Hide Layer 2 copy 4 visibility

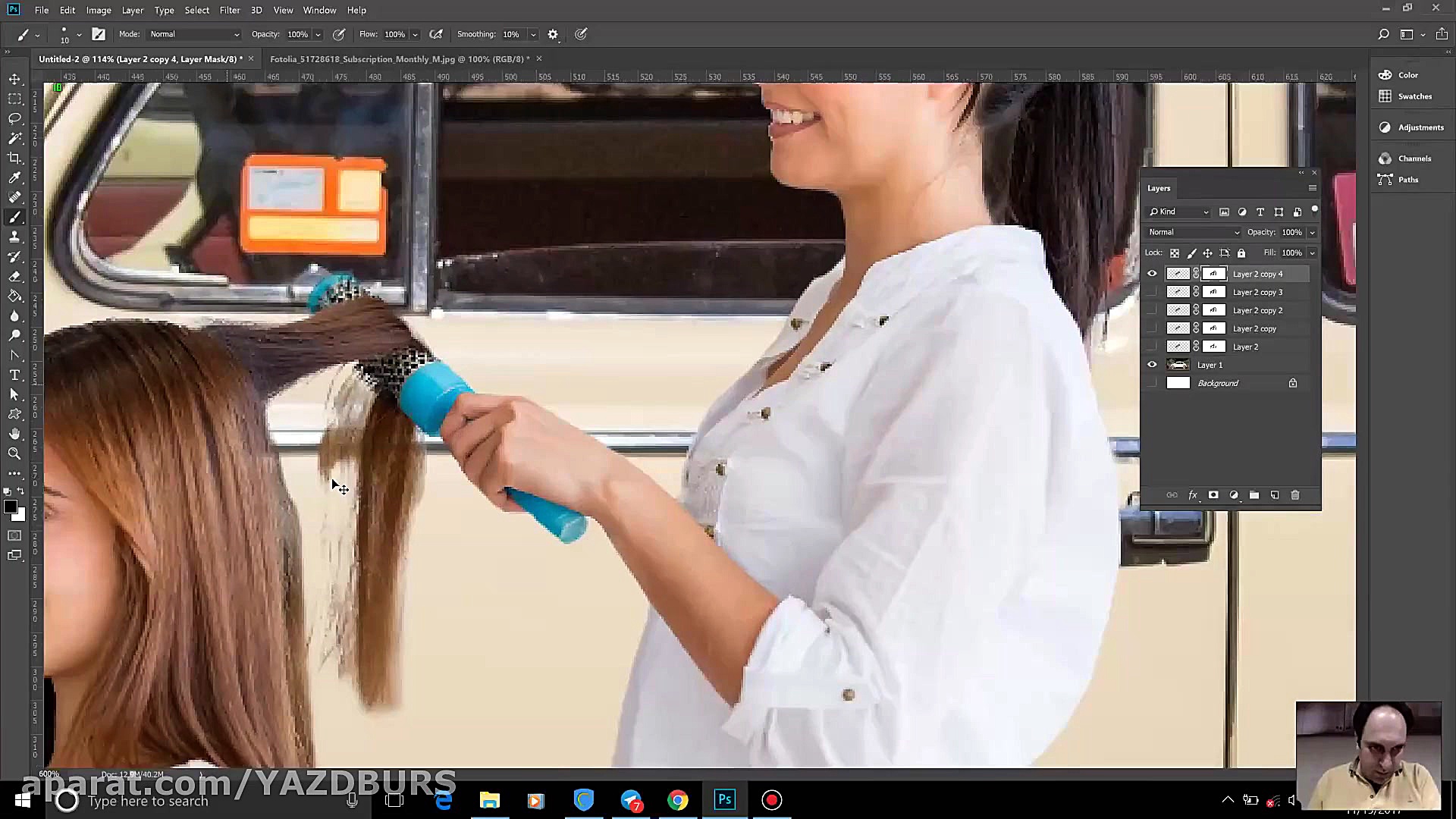1152,274
